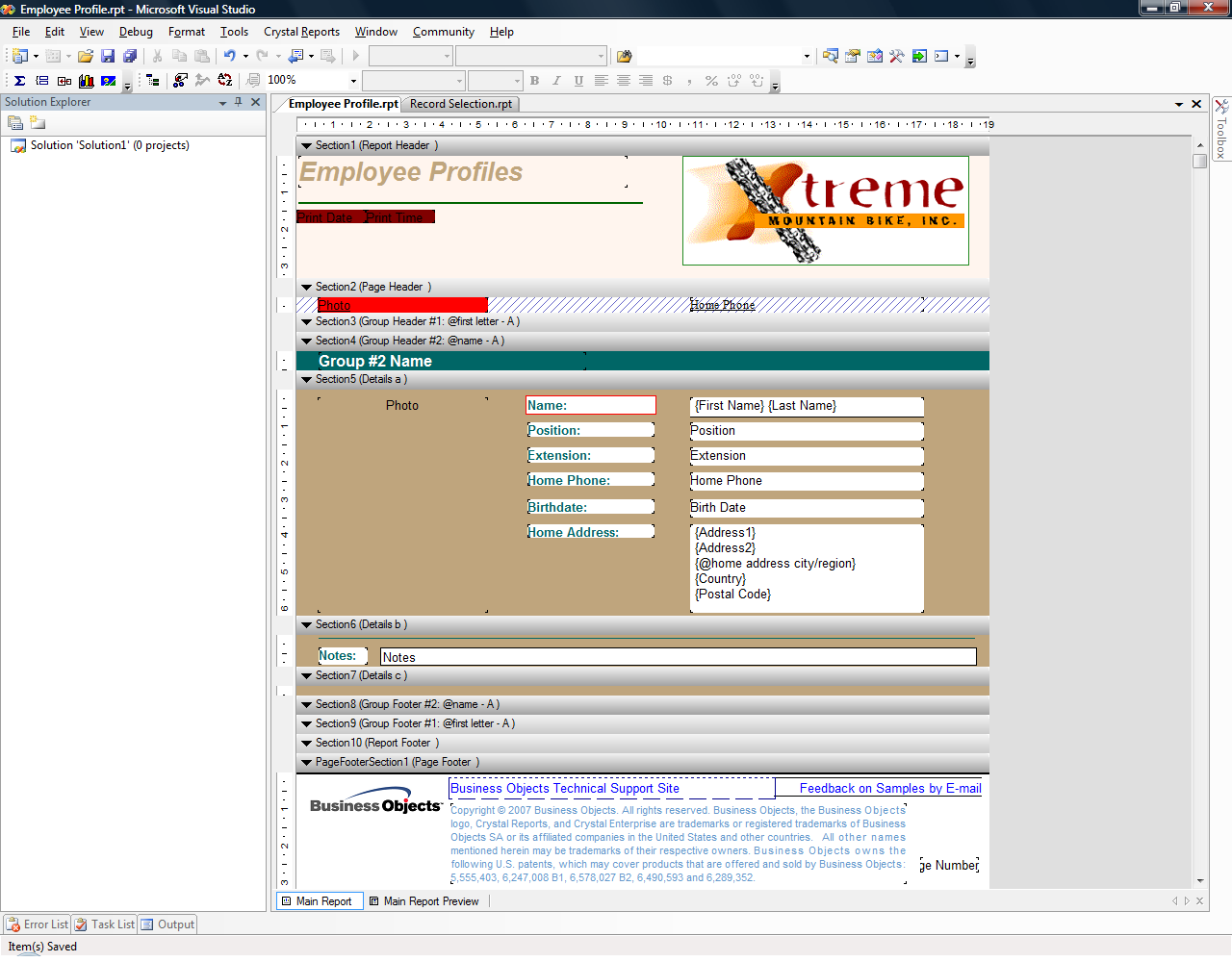Click the Insert Chart icon
This screenshot has height=962, width=1232.
click(x=86, y=81)
